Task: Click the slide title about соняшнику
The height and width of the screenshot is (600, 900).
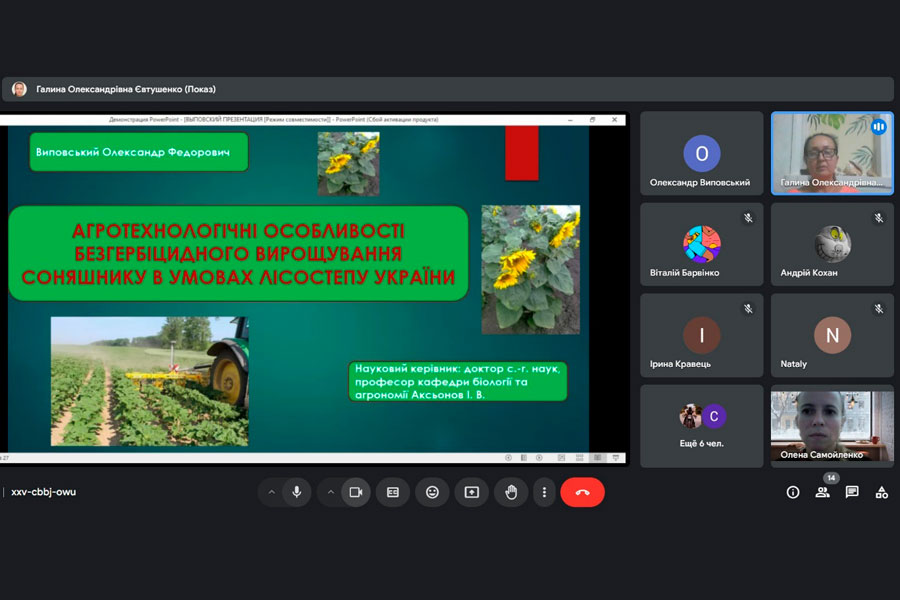Action: pos(238,253)
